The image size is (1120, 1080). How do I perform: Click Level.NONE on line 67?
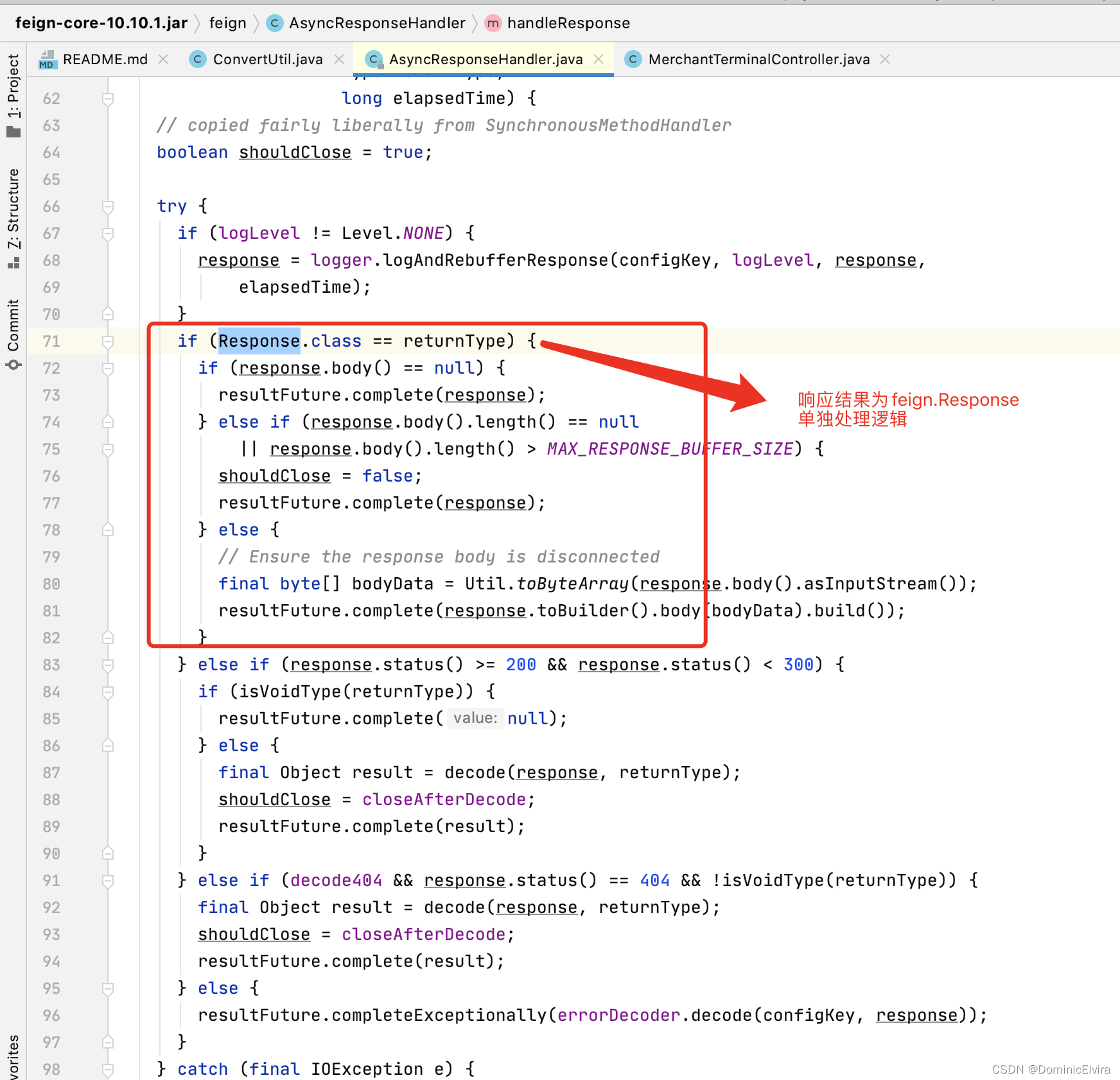[x=392, y=233]
